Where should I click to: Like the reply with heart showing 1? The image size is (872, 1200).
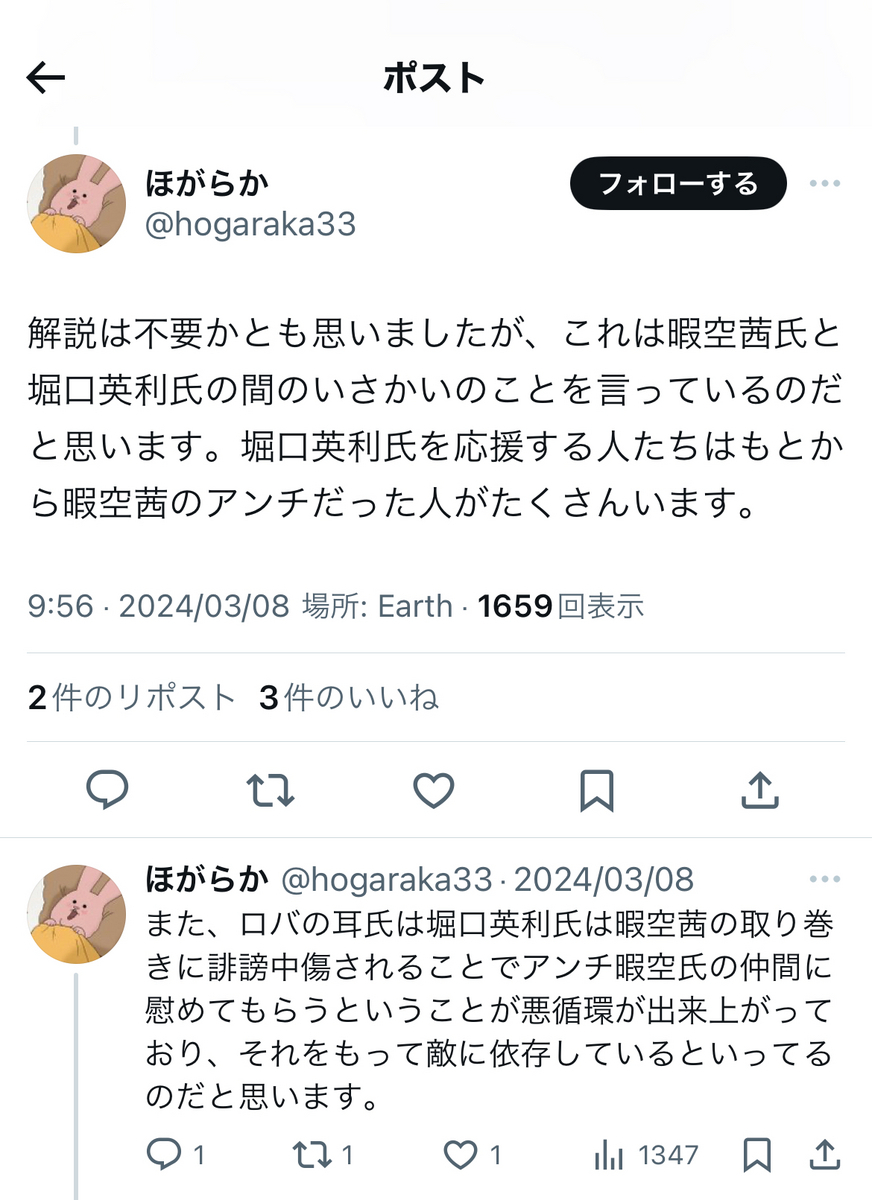tap(472, 1156)
